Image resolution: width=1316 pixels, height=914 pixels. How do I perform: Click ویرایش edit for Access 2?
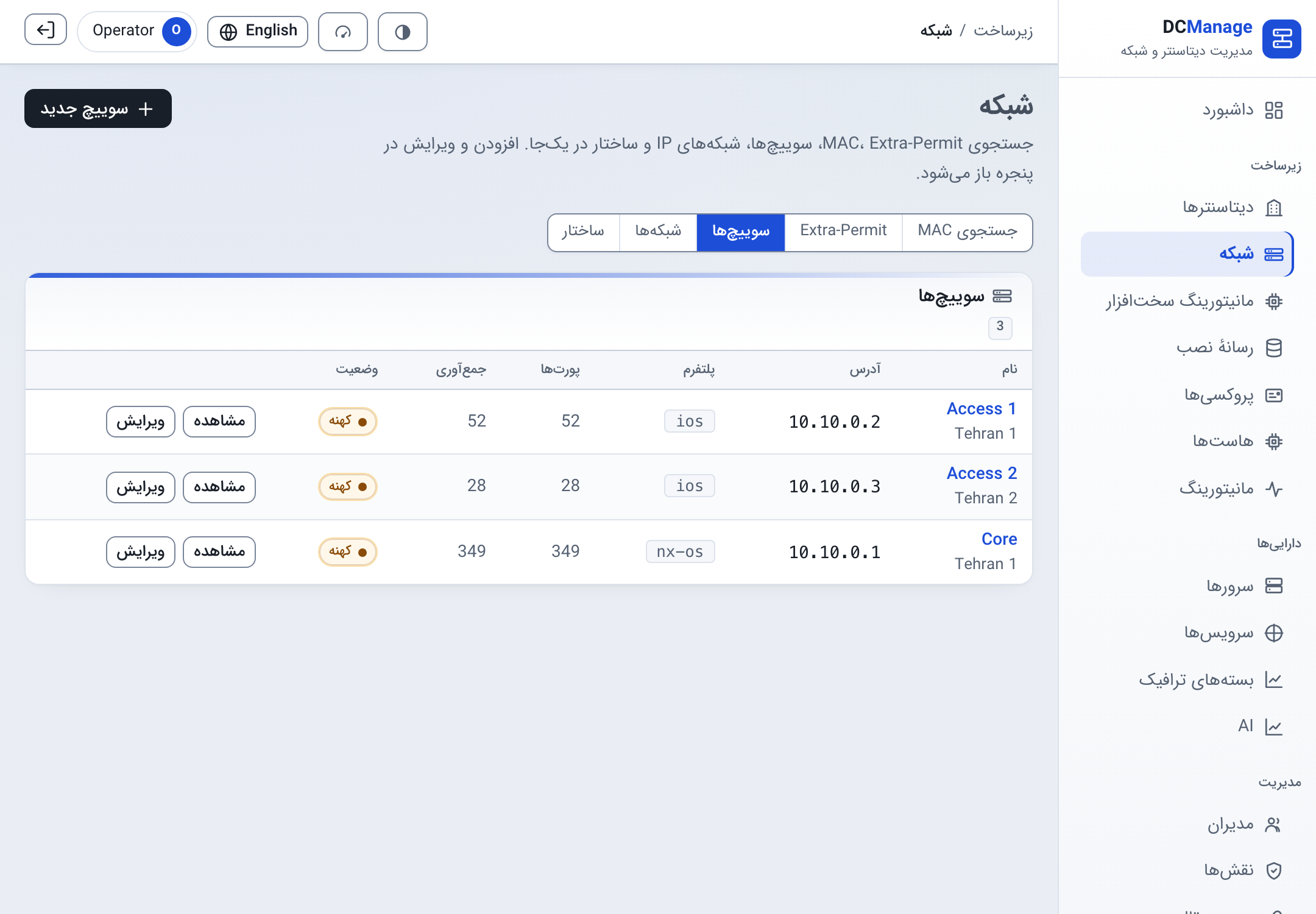pos(141,487)
